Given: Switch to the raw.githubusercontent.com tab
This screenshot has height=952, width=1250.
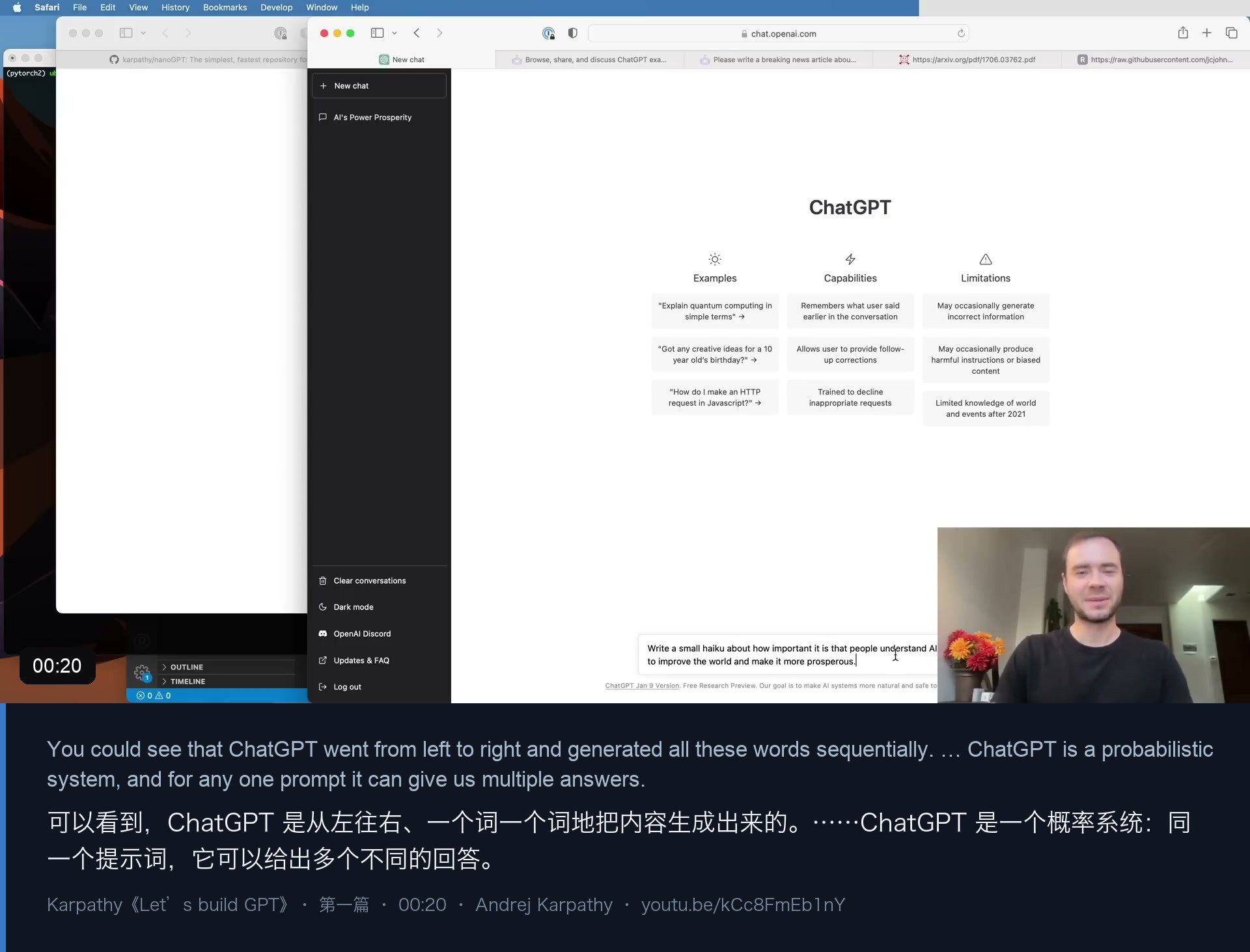Looking at the screenshot, I should pyautogui.click(x=1156, y=60).
